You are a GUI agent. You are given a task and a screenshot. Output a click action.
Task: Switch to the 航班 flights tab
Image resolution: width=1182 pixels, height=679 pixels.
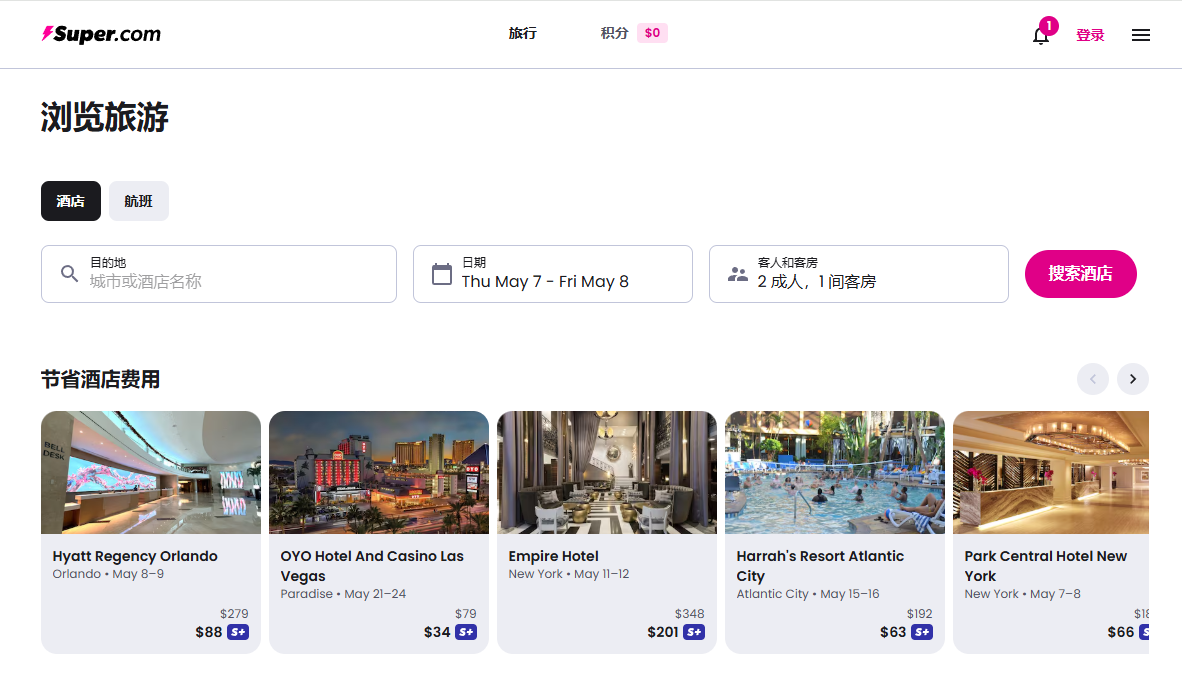coord(139,201)
